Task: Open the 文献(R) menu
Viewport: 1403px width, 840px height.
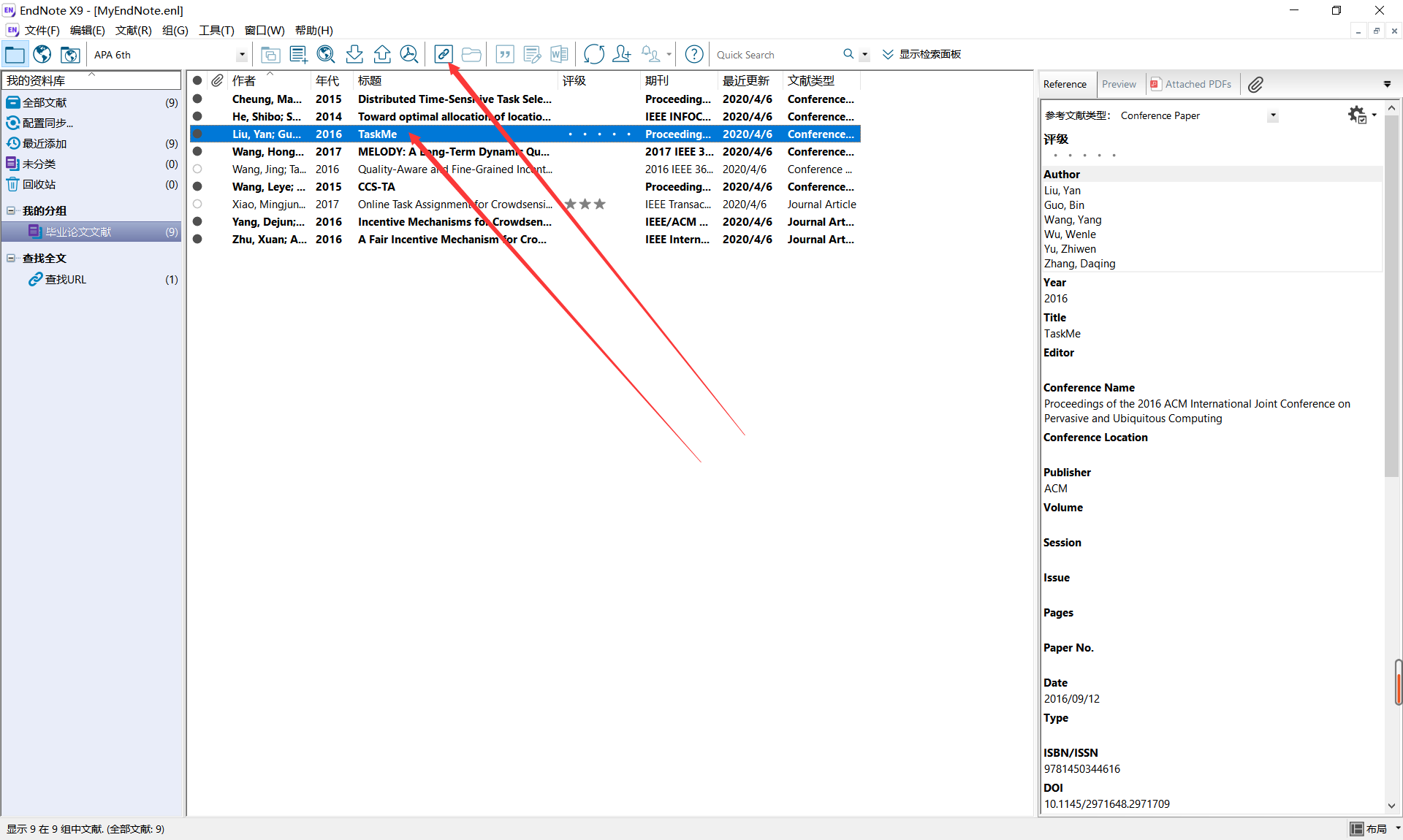Action: click(x=133, y=30)
